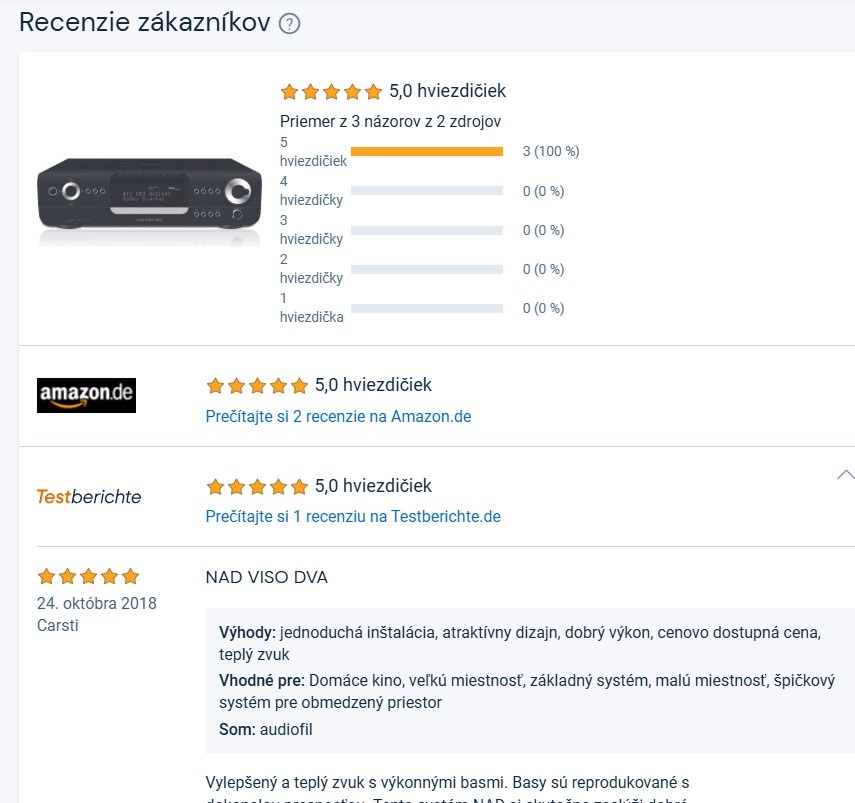
Task: Filter by 4 hviezdičky rating bar
Action: (x=427, y=191)
